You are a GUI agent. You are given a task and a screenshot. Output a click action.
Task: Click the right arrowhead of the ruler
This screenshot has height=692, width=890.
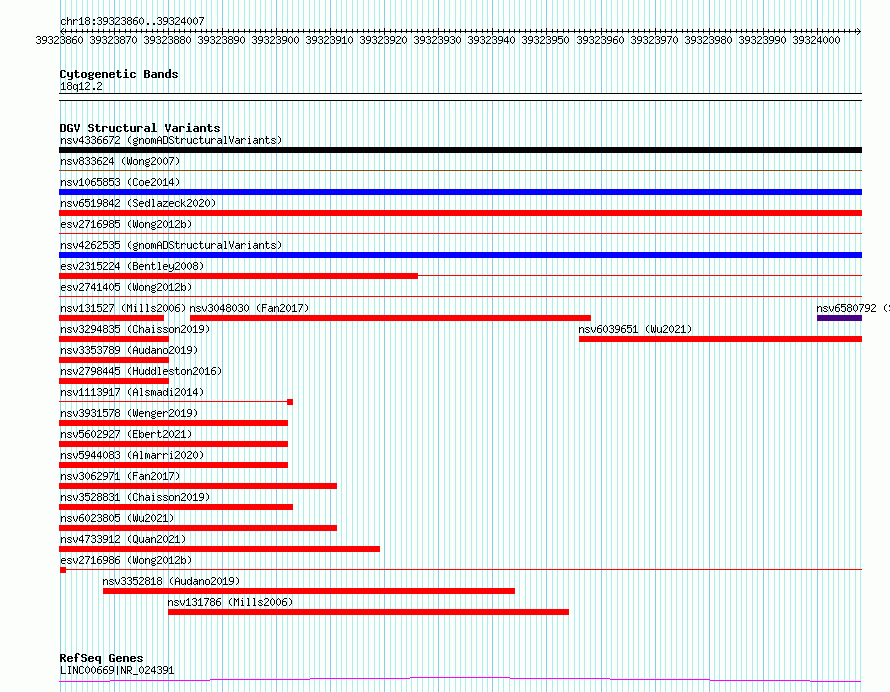click(x=858, y=31)
